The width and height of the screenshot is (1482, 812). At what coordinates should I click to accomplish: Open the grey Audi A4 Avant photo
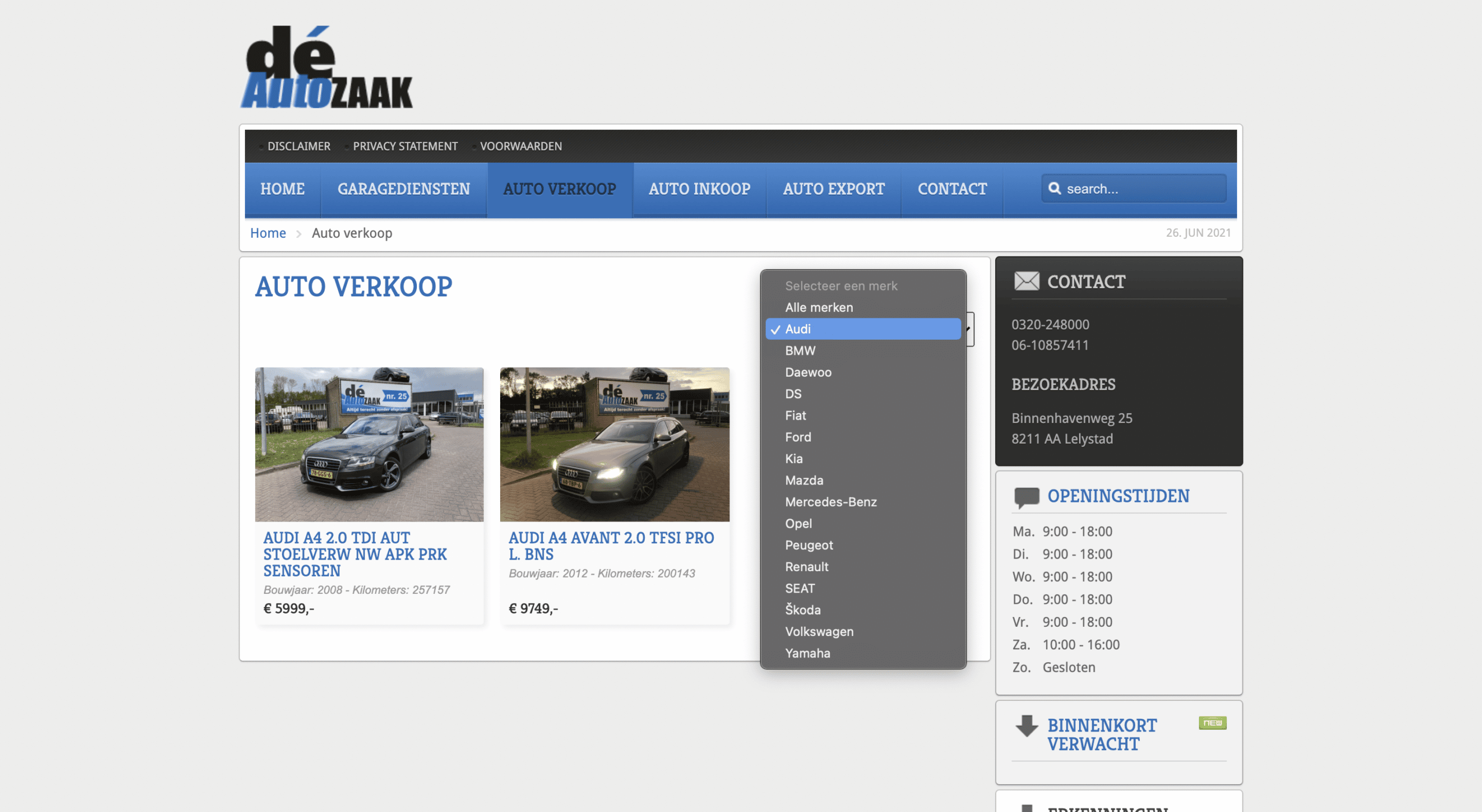pyautogui.click(x=615, y=444)
